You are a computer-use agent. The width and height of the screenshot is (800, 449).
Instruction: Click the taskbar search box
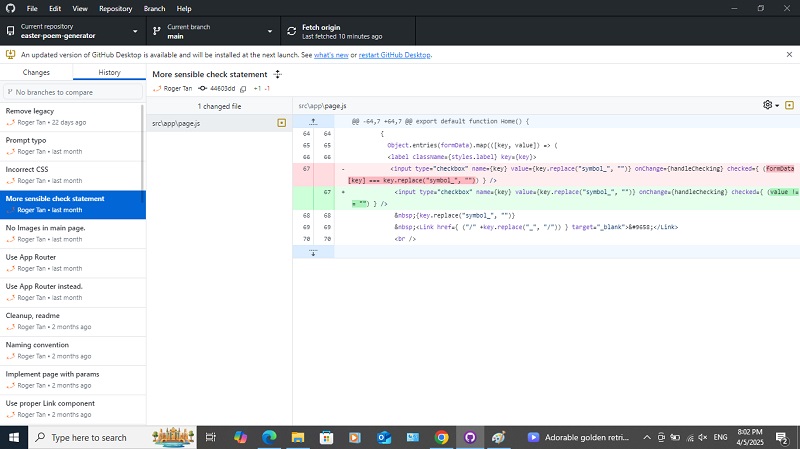[112, 437]
